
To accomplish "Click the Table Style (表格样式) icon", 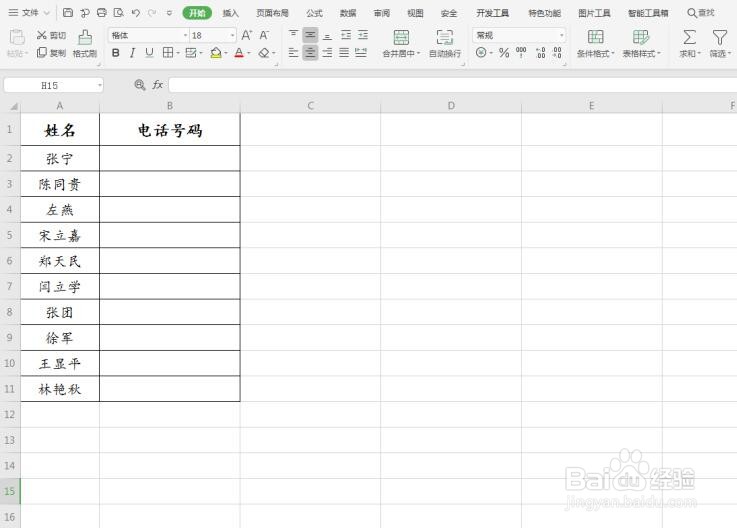I will [641, 37].
